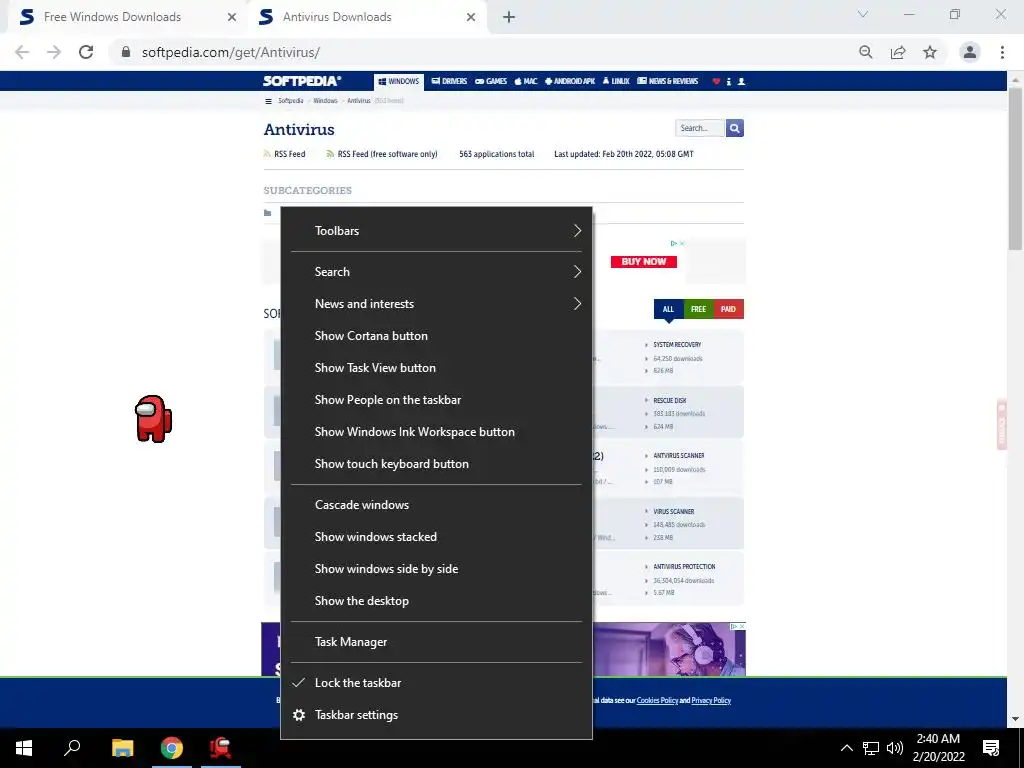
Task: Open the RSS Feed link
Action: 284,154
